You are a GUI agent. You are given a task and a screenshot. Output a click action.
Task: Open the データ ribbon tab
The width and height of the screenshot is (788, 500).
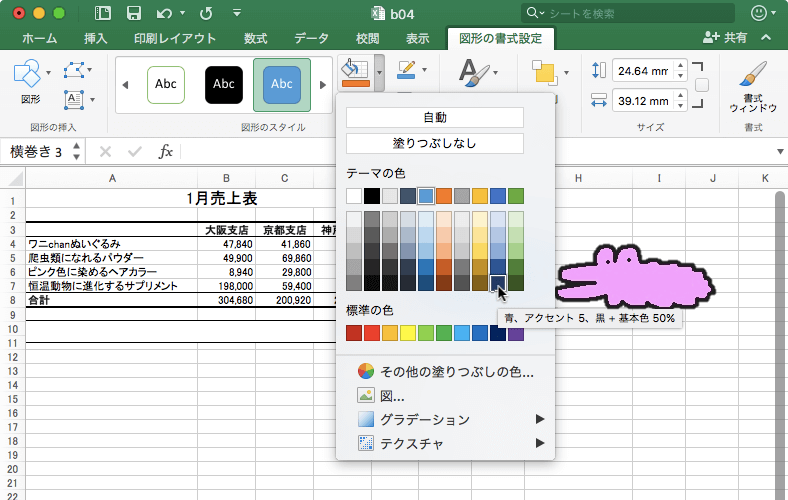point(311,38)
